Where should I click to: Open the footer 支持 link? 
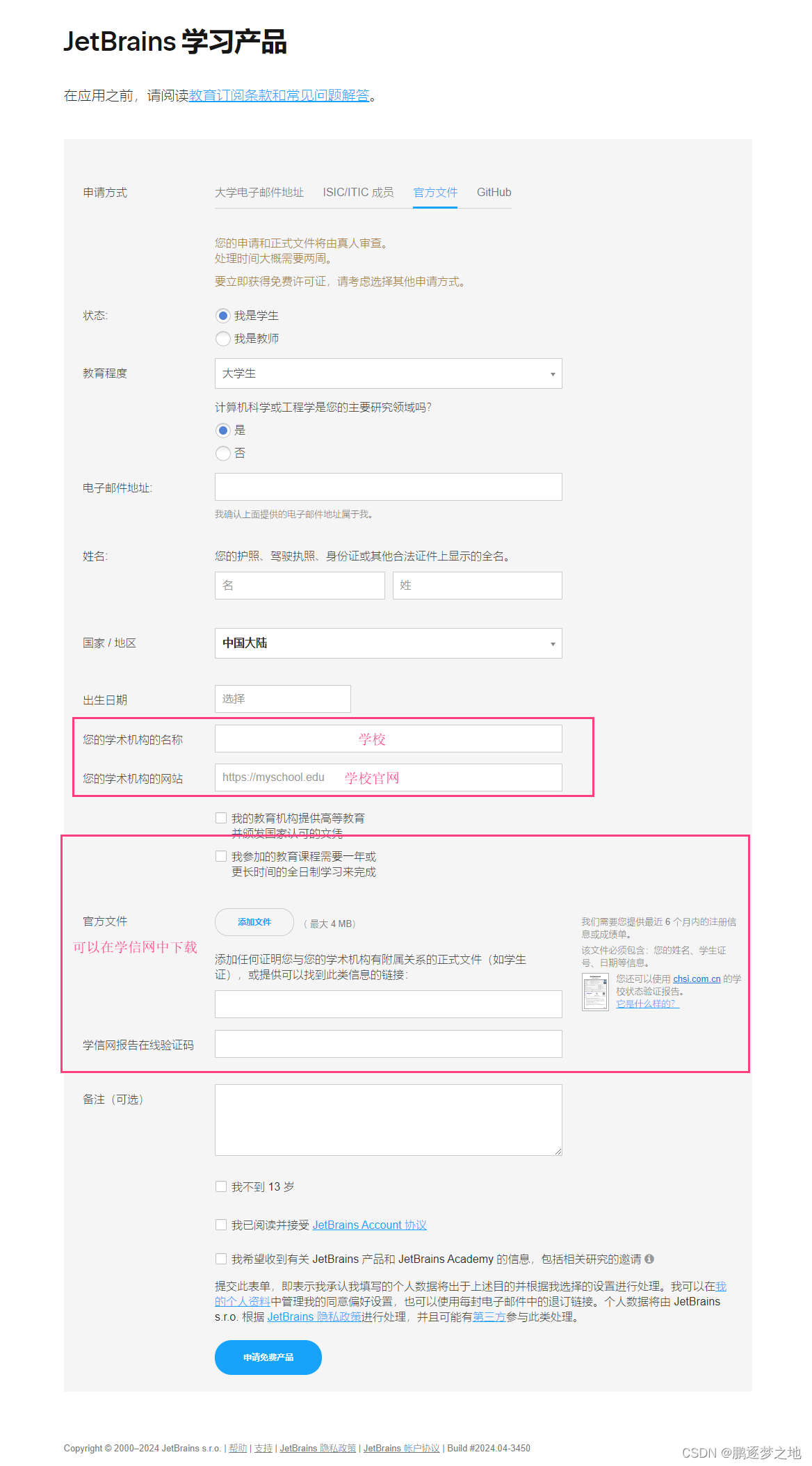point(263,1448)
